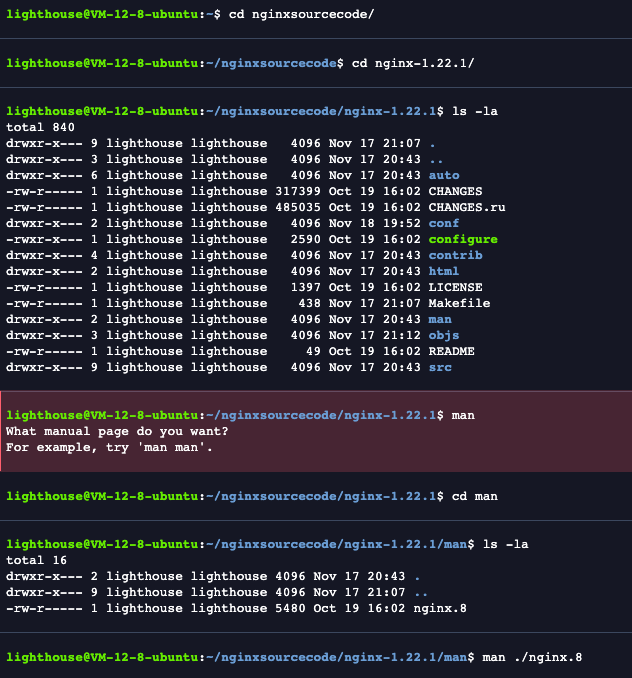
Task: Click the 'man ./nginx.8' command text
Action: [532, 657]
